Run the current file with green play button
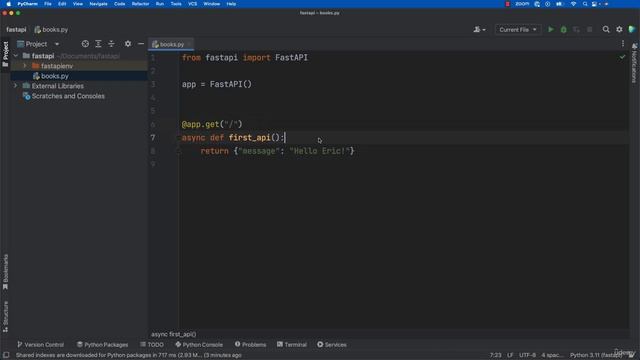The width and height of the screenshot is (640, 360). coord(551,29)
